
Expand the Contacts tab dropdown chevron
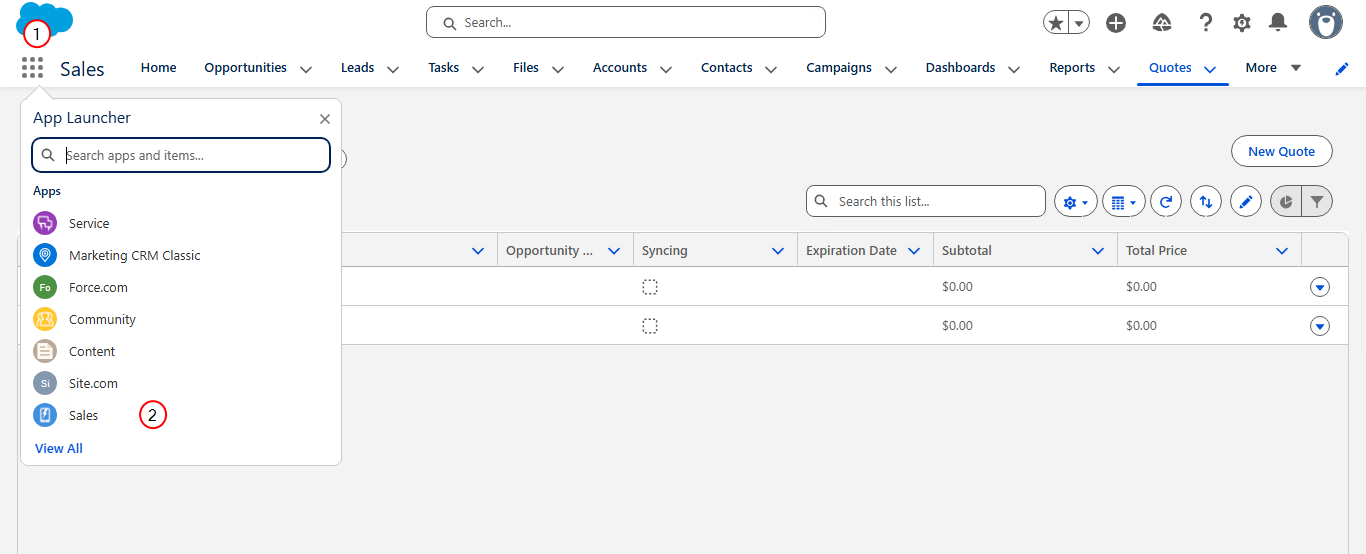pos(771,69)
